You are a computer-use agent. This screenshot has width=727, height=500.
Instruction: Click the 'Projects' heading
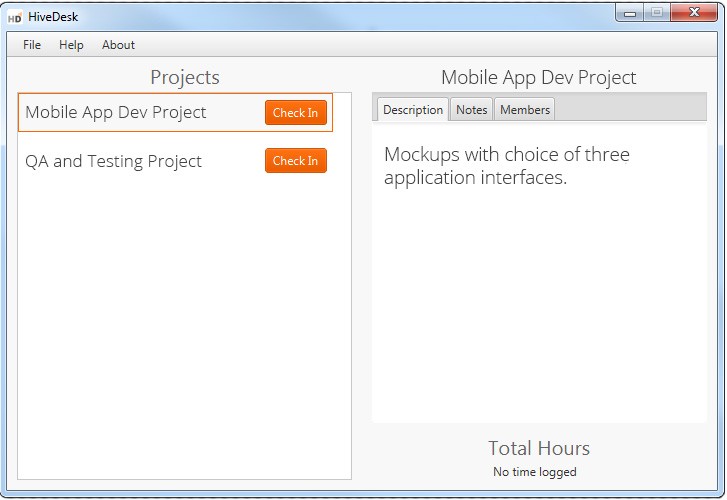185,77
